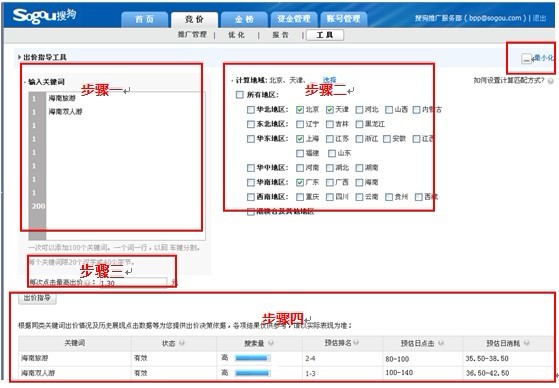Click the help icon beside 如何设置计算匹配方式
This screenshot has height=388, width=559.
(550, 81)
